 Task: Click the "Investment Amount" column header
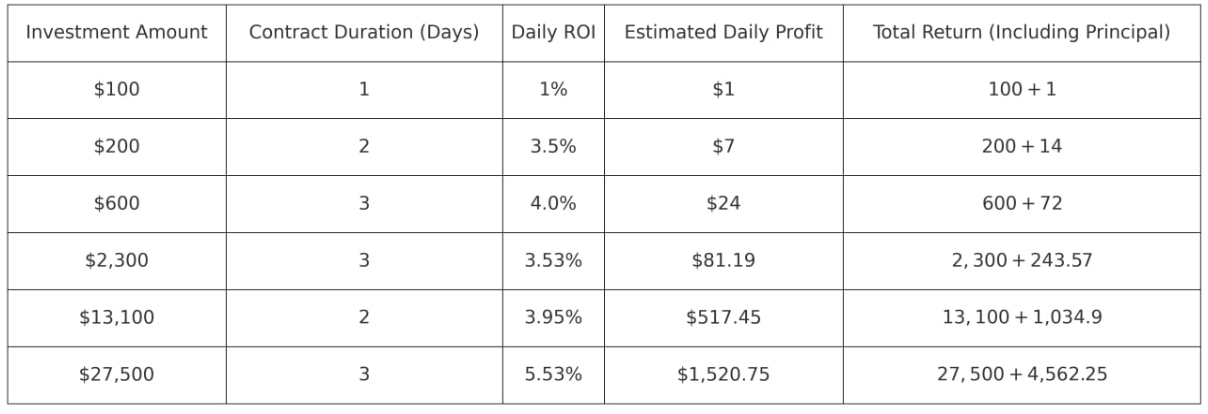pyautogui.click(x=117, y=32)
